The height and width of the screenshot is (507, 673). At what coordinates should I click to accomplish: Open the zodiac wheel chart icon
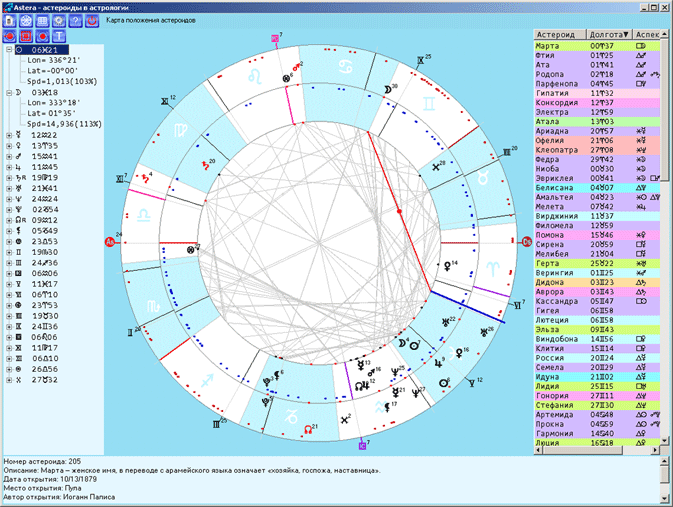point(27,20)
